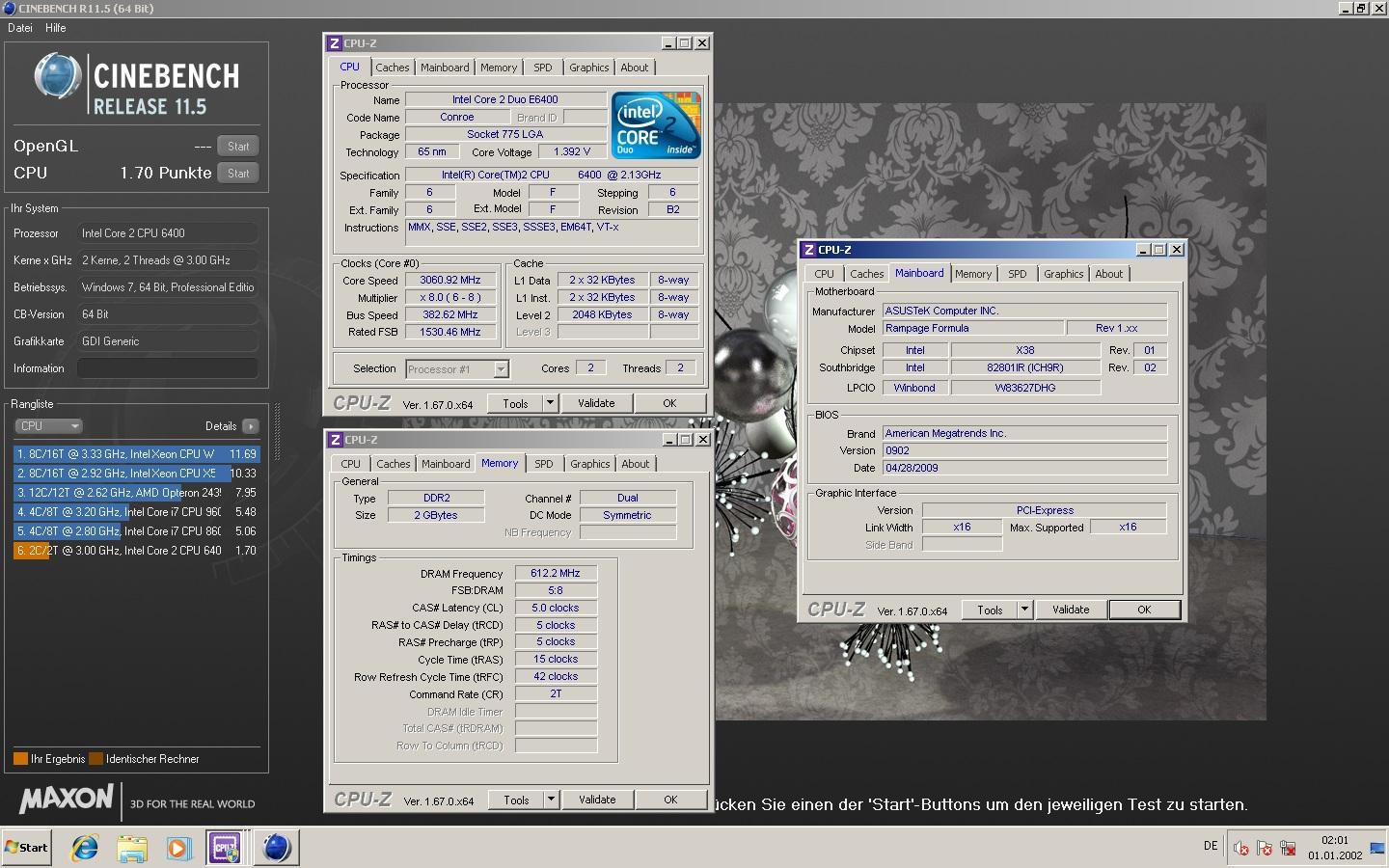
Task: Open the Processor #1 selection dropdown
Action: tap(501, 369)
